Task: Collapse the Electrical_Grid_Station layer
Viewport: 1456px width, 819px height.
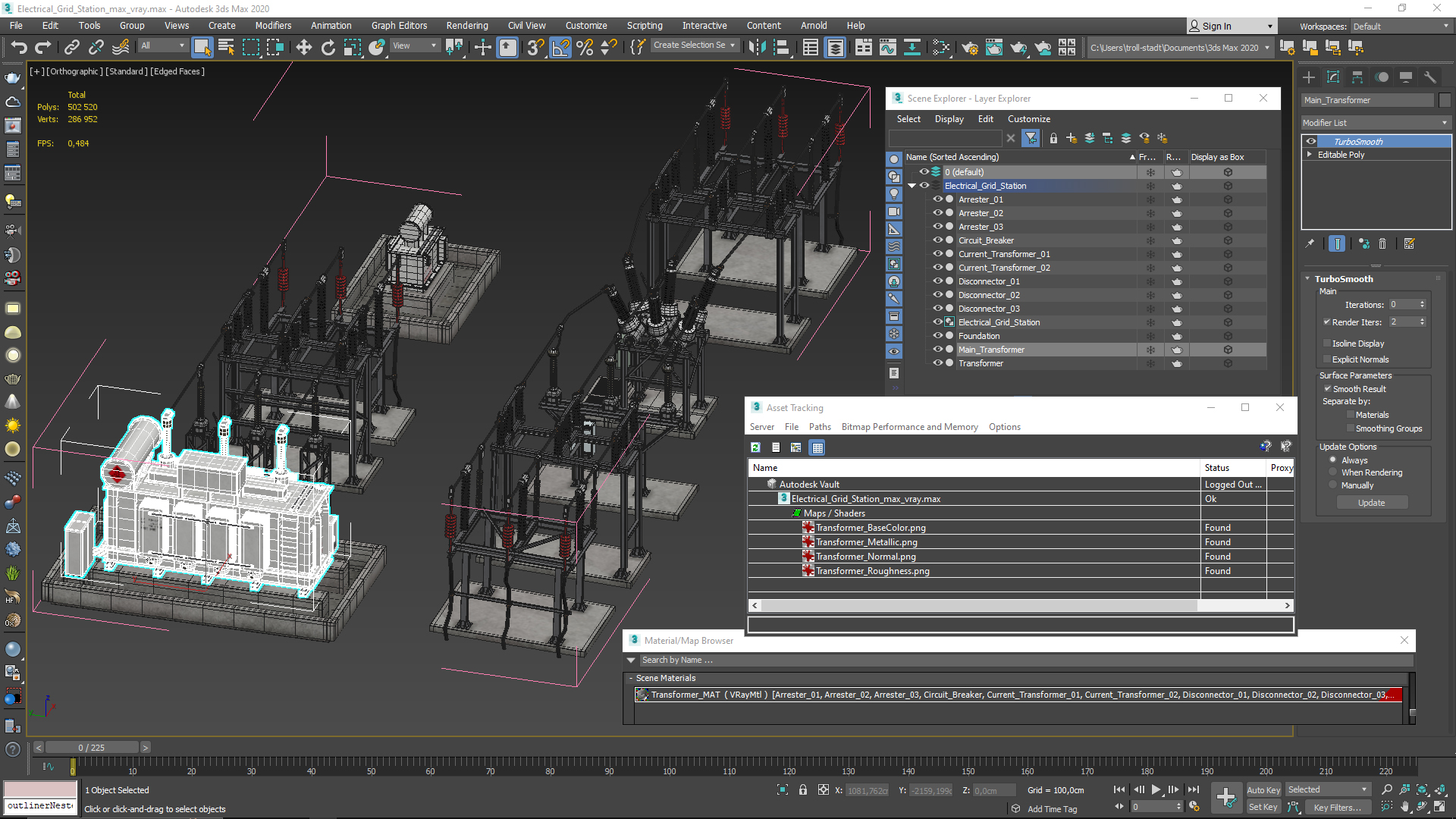Action: tap(912, 186)
